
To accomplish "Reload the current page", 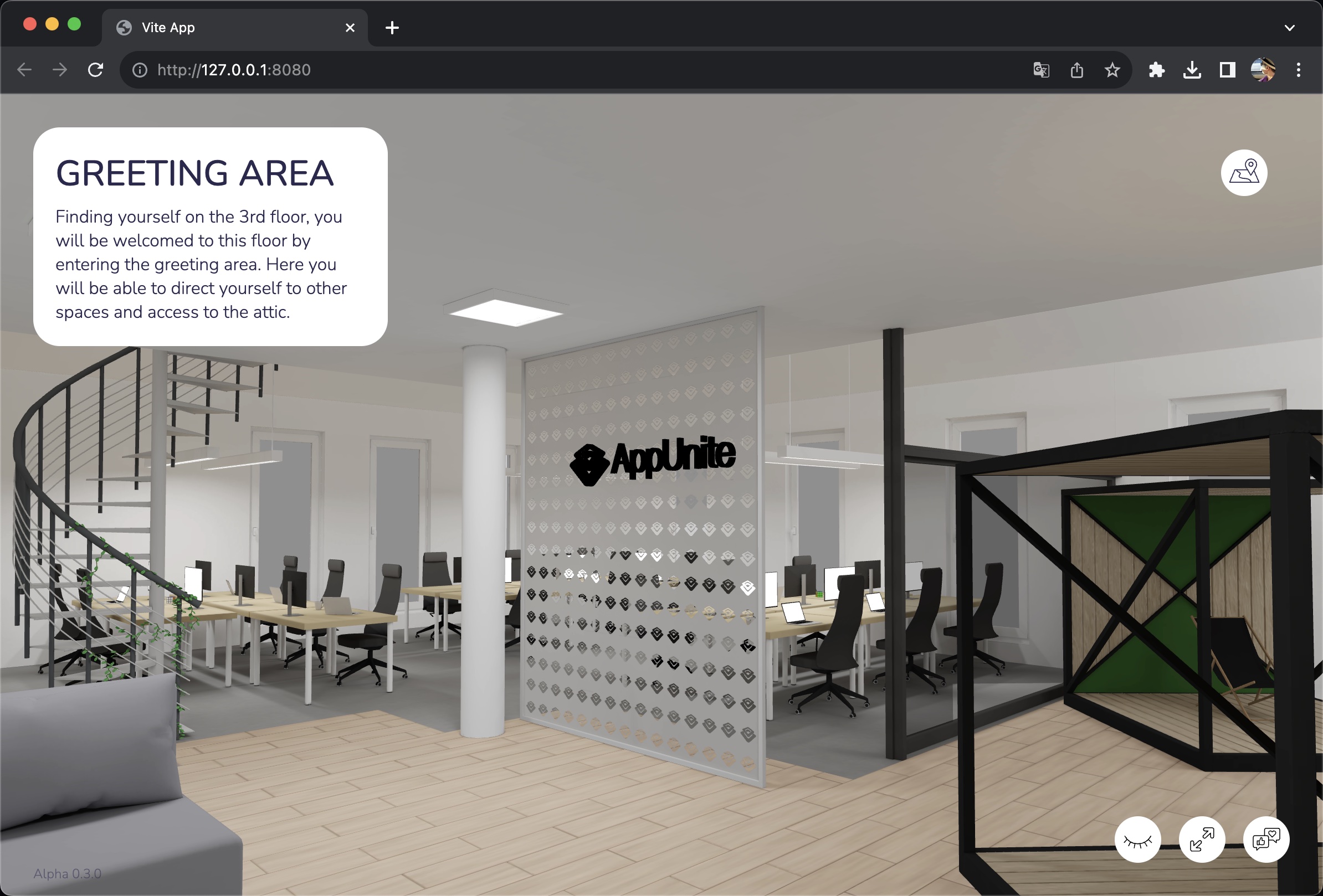I will [x=96, y=70].
